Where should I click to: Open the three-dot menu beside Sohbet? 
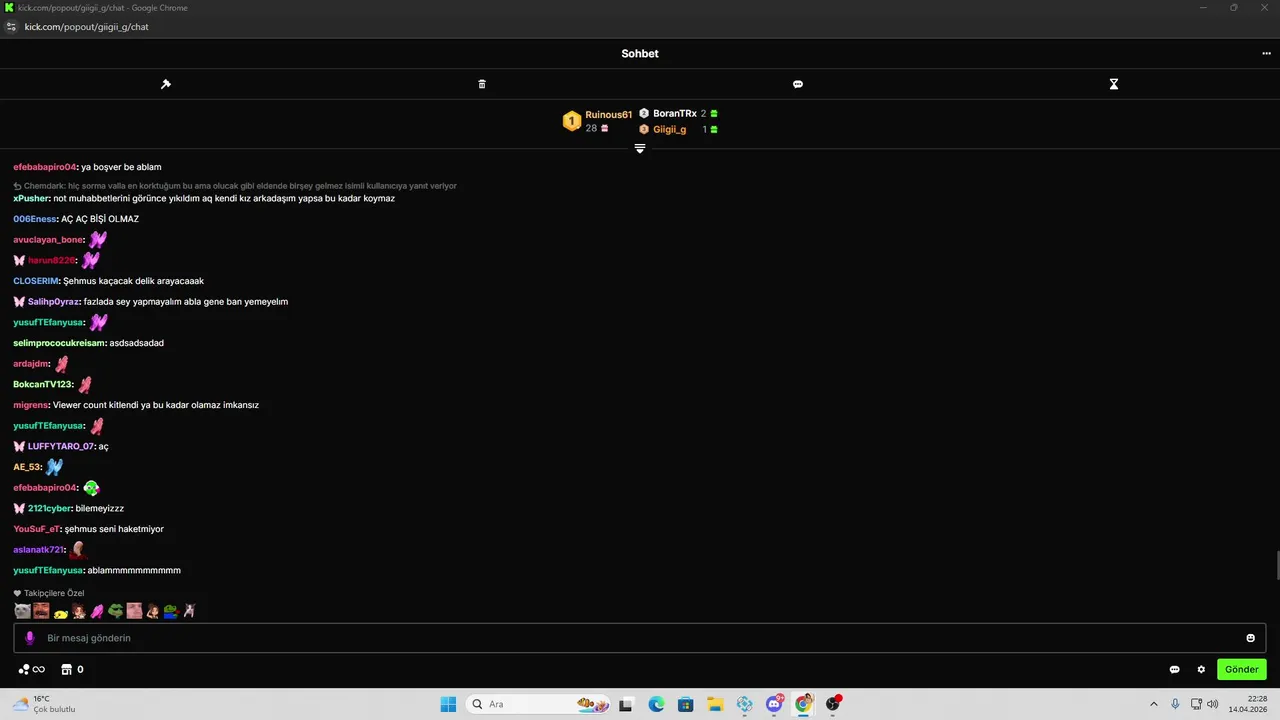tap(1266, 54)
